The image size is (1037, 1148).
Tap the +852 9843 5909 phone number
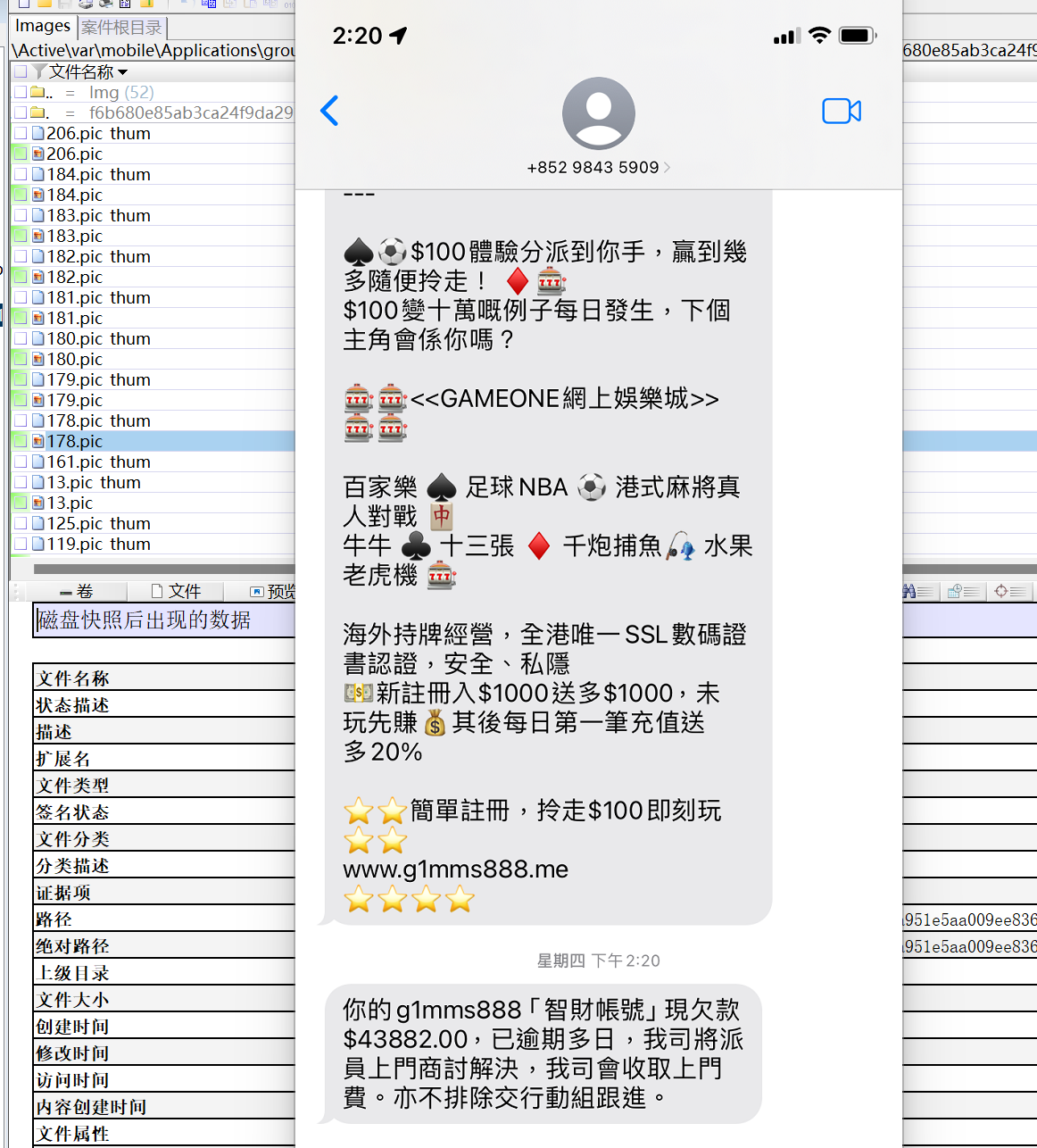(593, 168)
